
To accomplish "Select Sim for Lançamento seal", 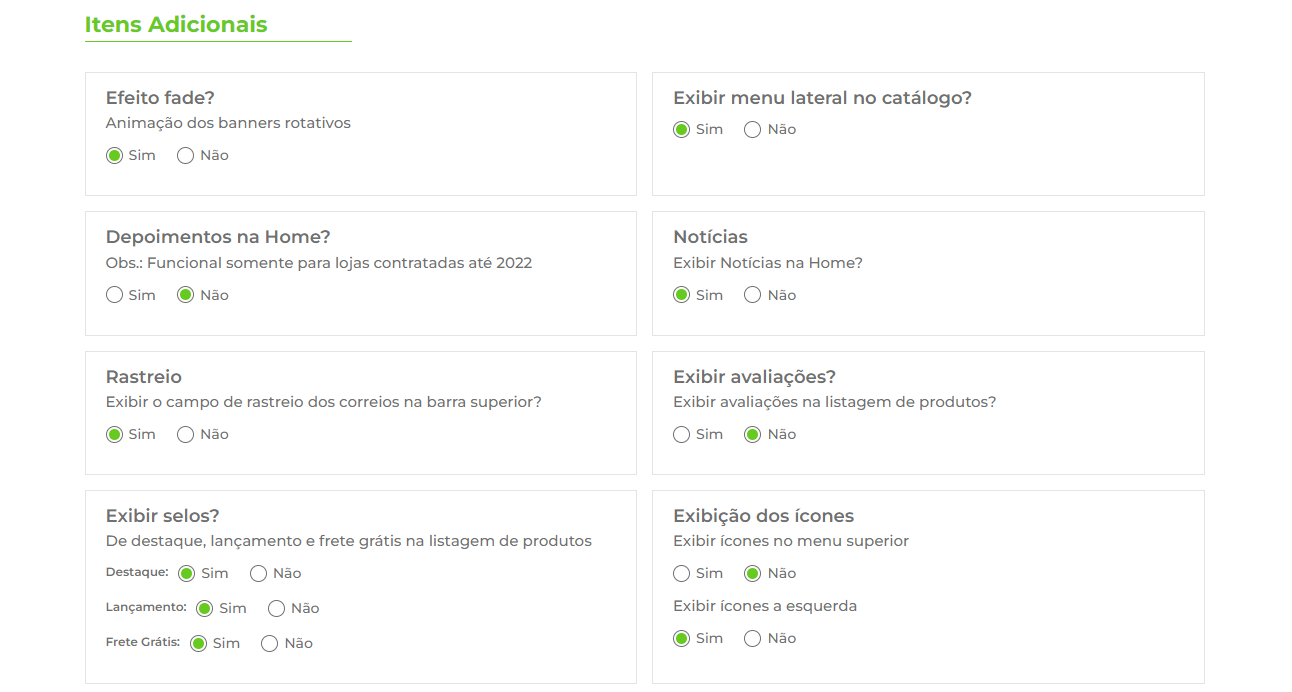I will coord(204,609).
